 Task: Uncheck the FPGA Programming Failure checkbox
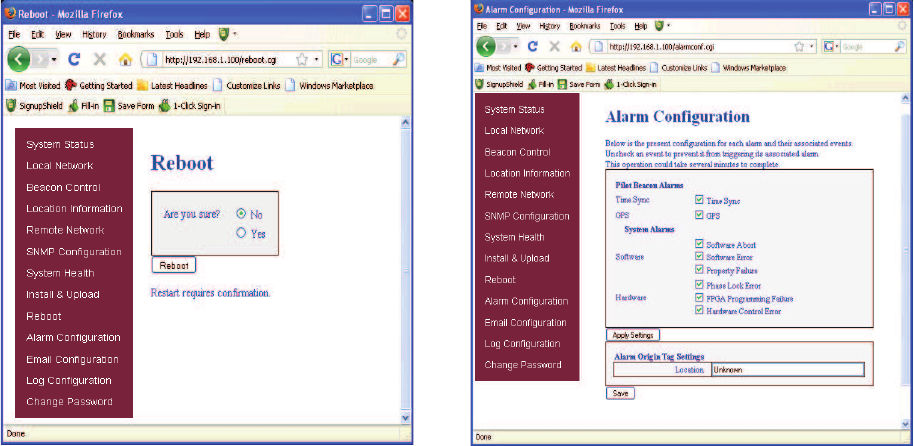click(x=699, y=297)
